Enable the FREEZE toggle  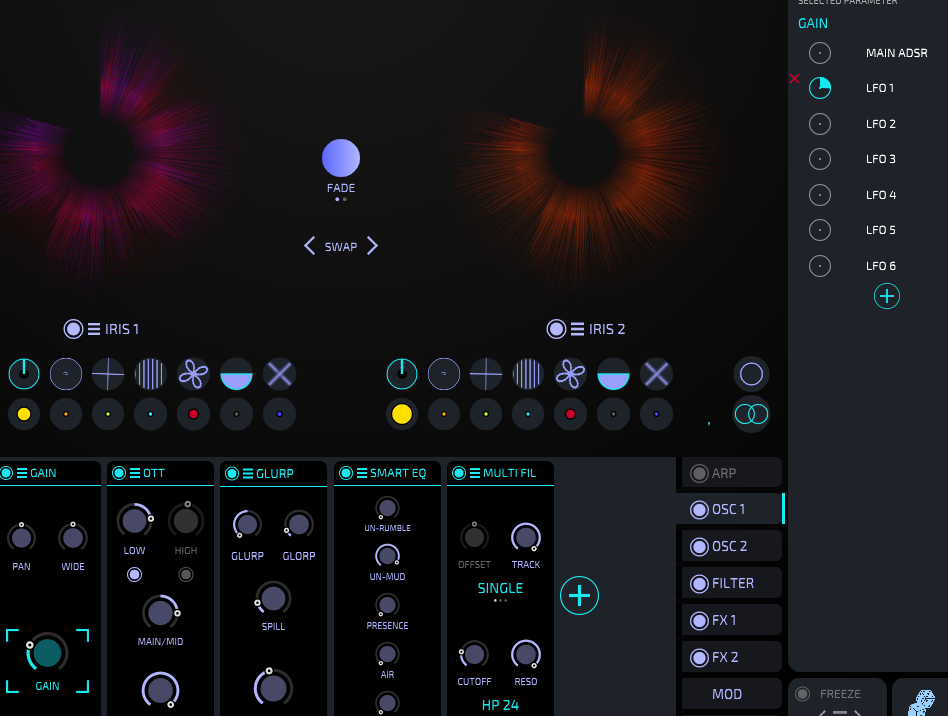(803, 694)
